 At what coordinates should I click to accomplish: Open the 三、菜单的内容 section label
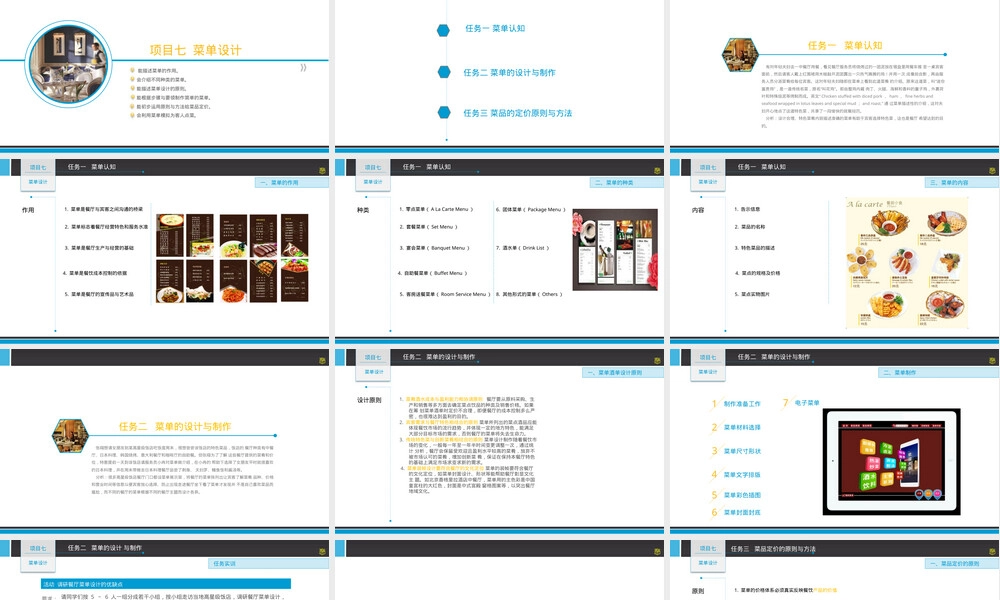click(961, 183)
